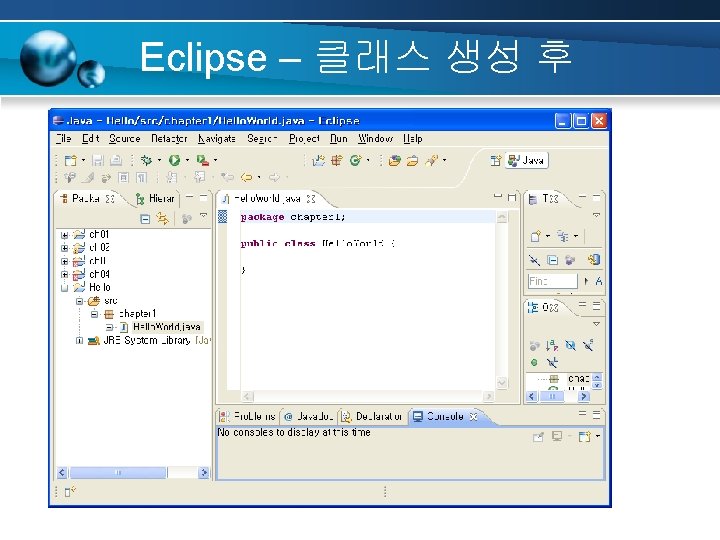Image resolution: width=720 pixels, height=540 pixels.
Task: Toggle Link with Editor in Package Explorer
Action: (x=162, y=219)
